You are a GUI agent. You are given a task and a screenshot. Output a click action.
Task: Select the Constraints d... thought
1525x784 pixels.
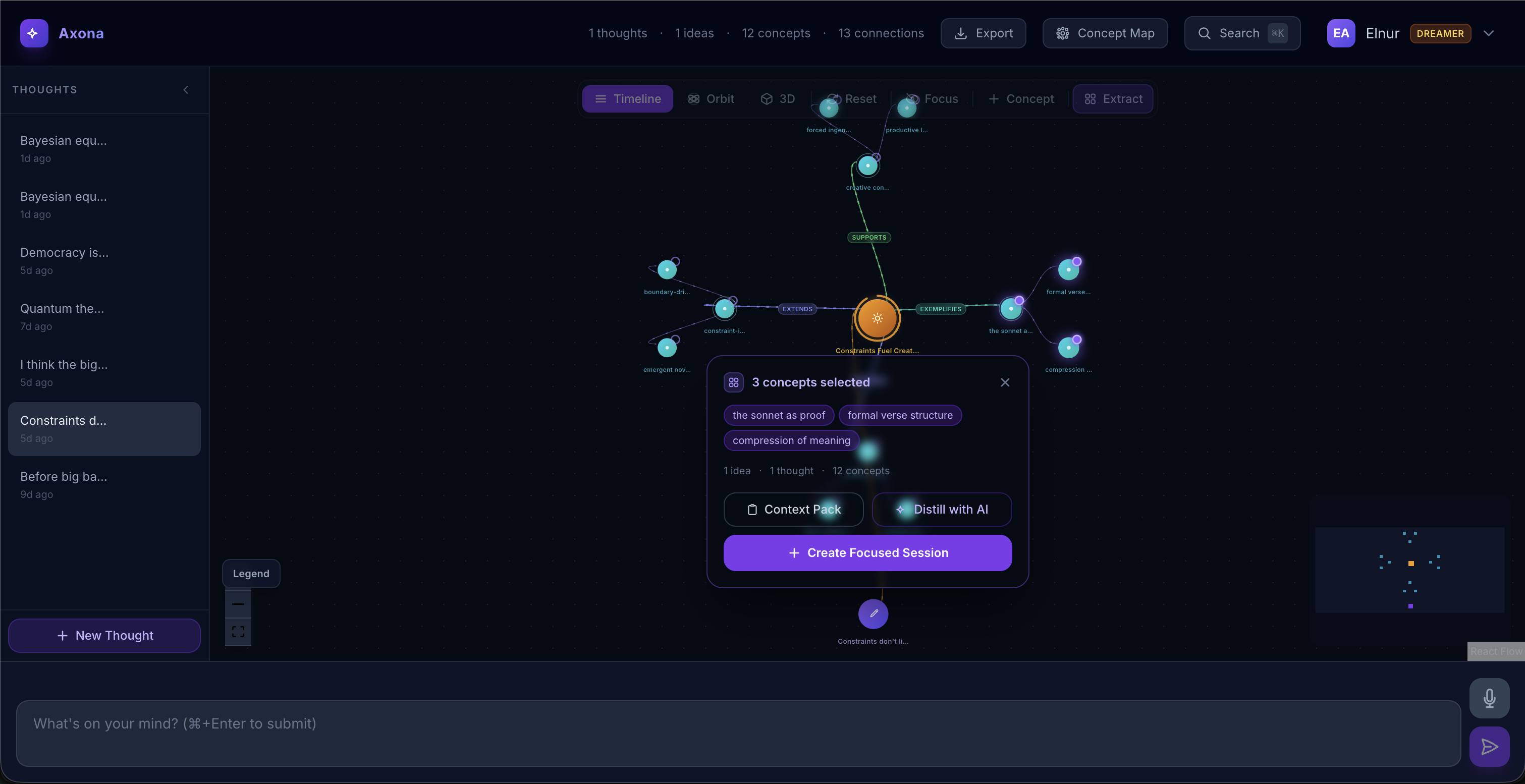click(x=104, y=429)
